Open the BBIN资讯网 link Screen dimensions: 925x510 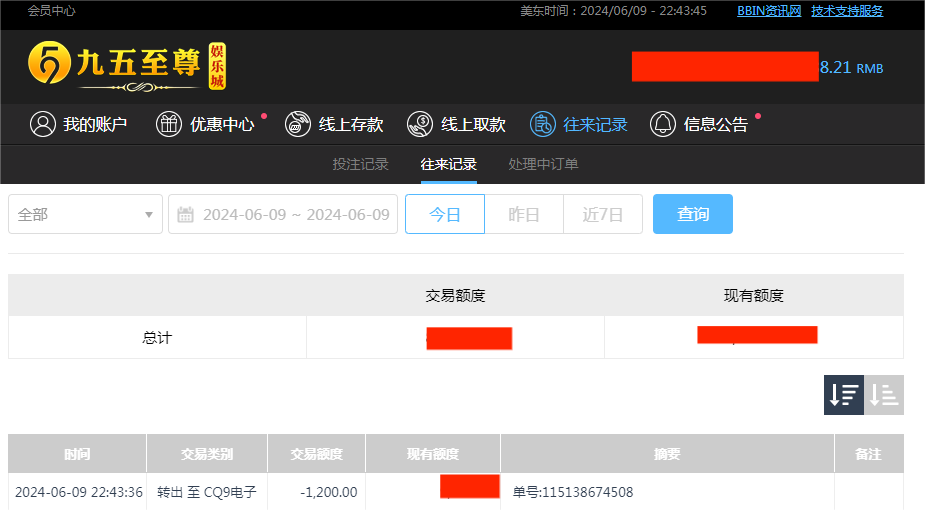[769, 11]
